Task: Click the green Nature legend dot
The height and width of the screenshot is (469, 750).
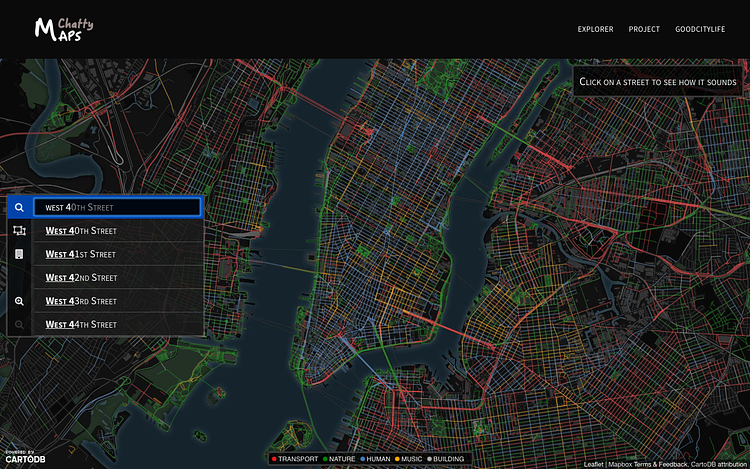Action: (x=325, y=459)
